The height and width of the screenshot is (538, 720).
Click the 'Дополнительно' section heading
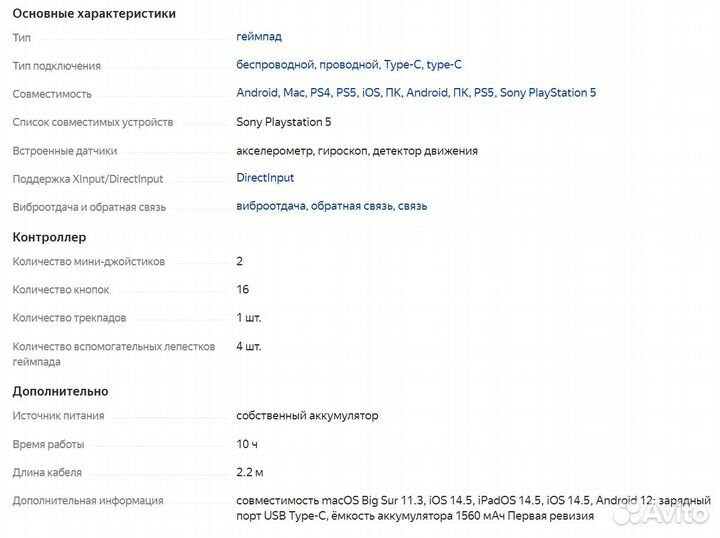[60, 391]
